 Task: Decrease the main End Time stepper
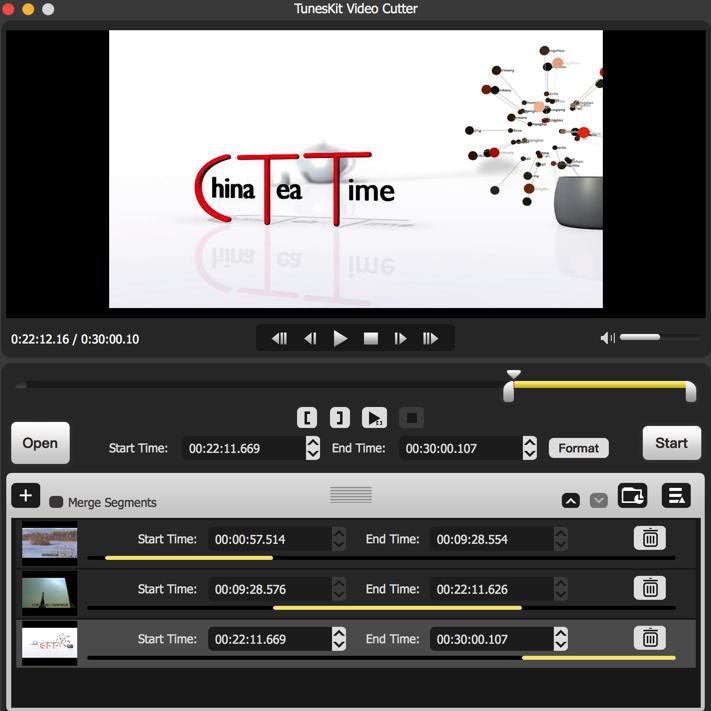(530, 454)
